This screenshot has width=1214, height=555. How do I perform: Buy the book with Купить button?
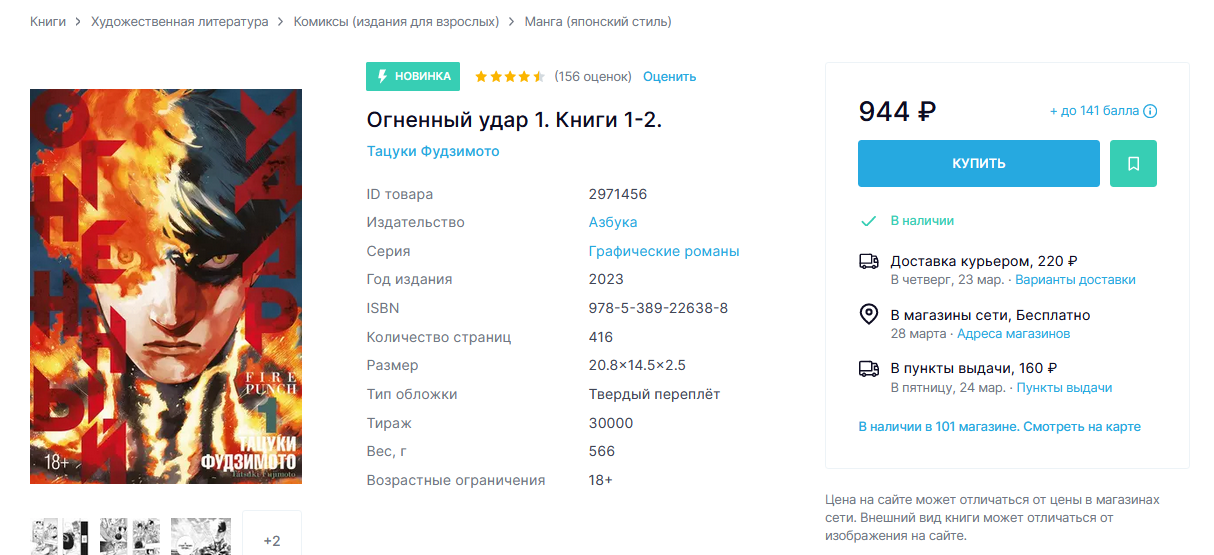point(979,163)
